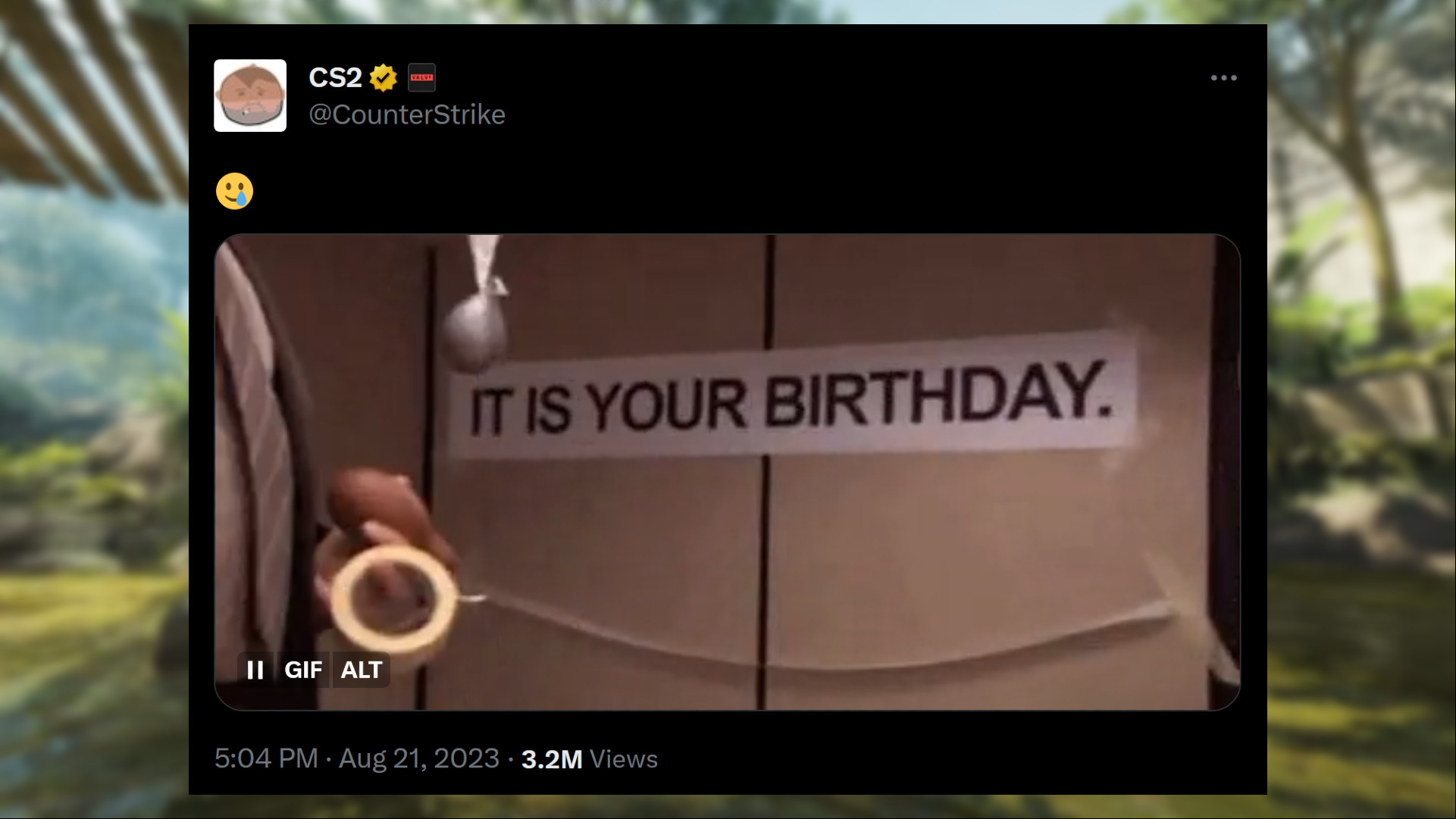1456x819 pixels.
Task: Click the word Views beside 3.2M
Action: click(624, 759)
